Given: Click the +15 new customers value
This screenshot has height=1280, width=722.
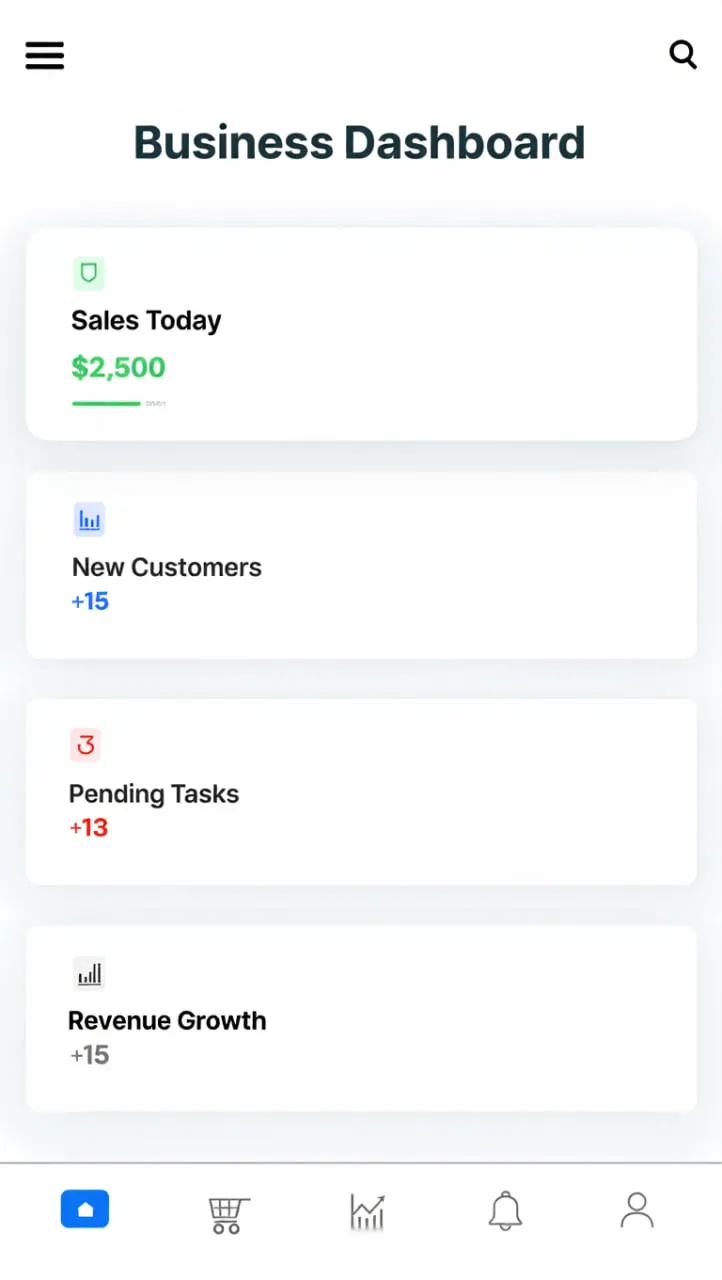Looking at the screenshot, I should [90, 602].
